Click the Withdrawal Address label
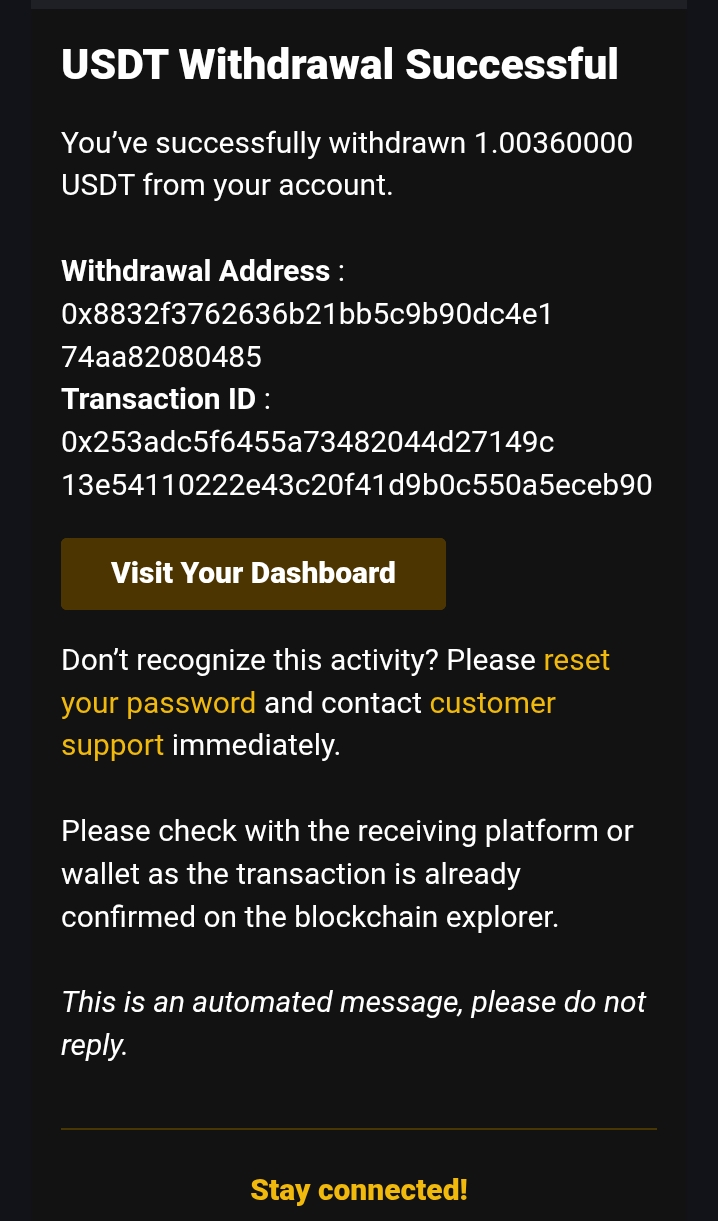Image resolution: width=718 pixels, height=1221 pixels. [196, 271]
